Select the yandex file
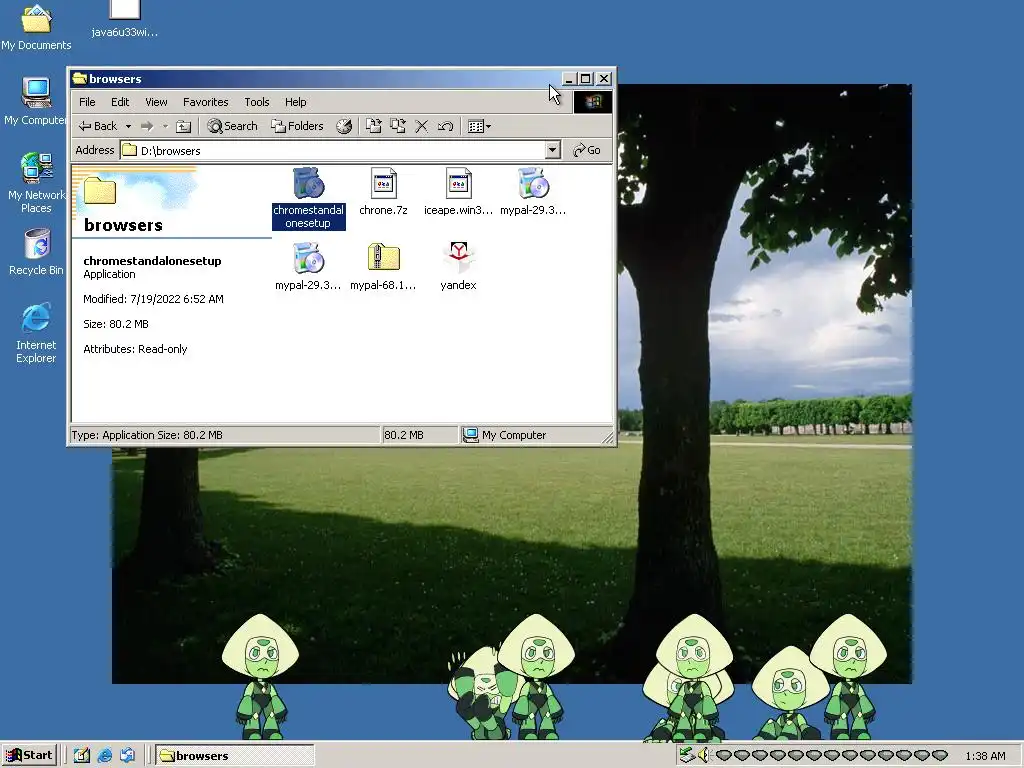This screenshot has height=768, width=1024. [458, 266]
